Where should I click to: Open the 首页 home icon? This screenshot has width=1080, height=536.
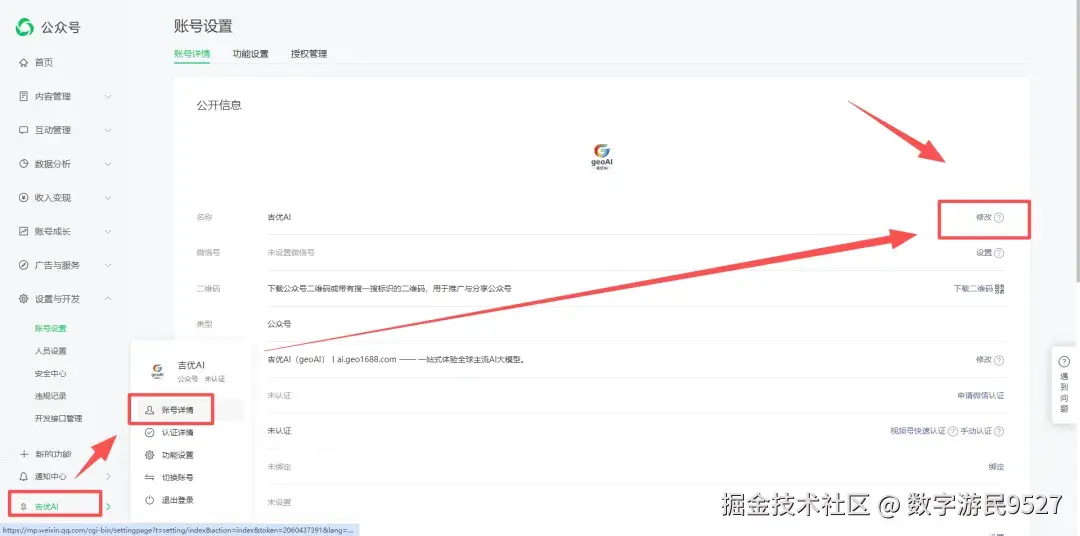[x=24, y=63]
